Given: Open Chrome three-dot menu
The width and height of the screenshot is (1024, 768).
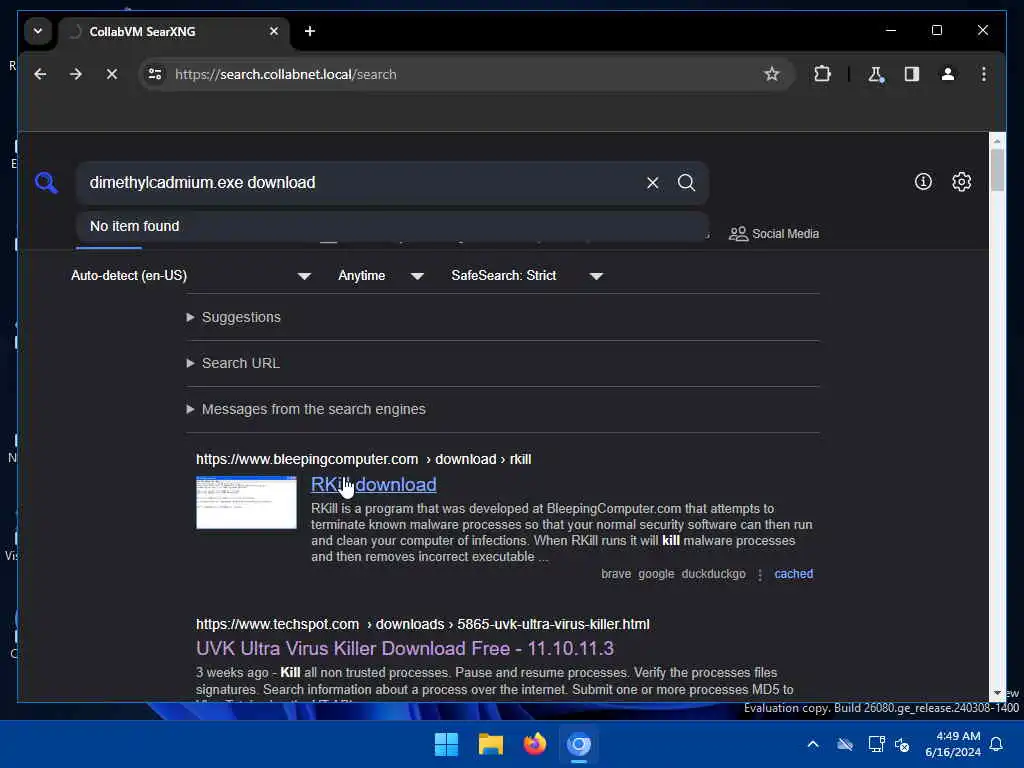Looking at the screenshot, I should (984, 74).
